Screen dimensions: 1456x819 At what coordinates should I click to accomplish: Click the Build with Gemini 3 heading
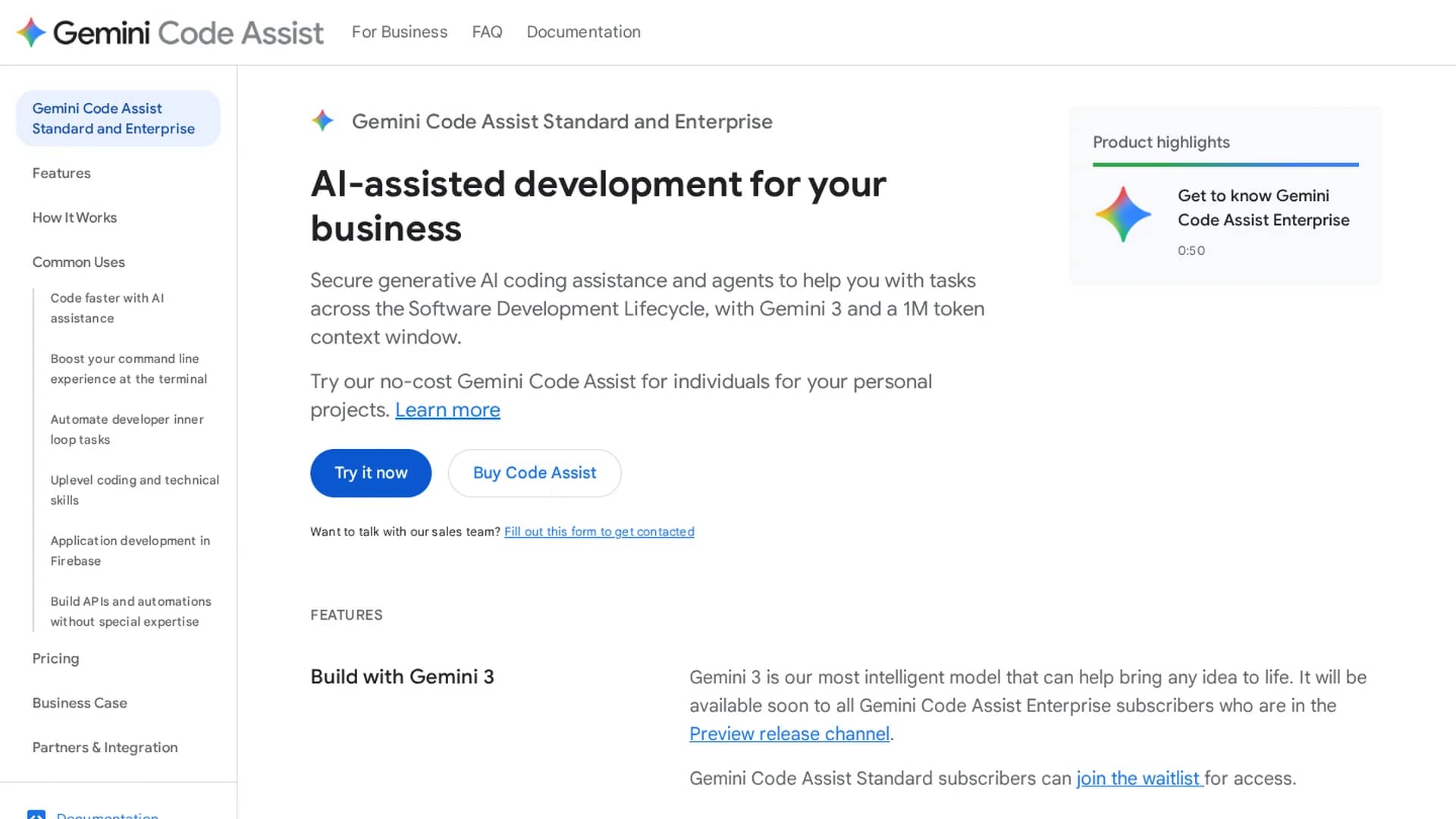[402, 676]
